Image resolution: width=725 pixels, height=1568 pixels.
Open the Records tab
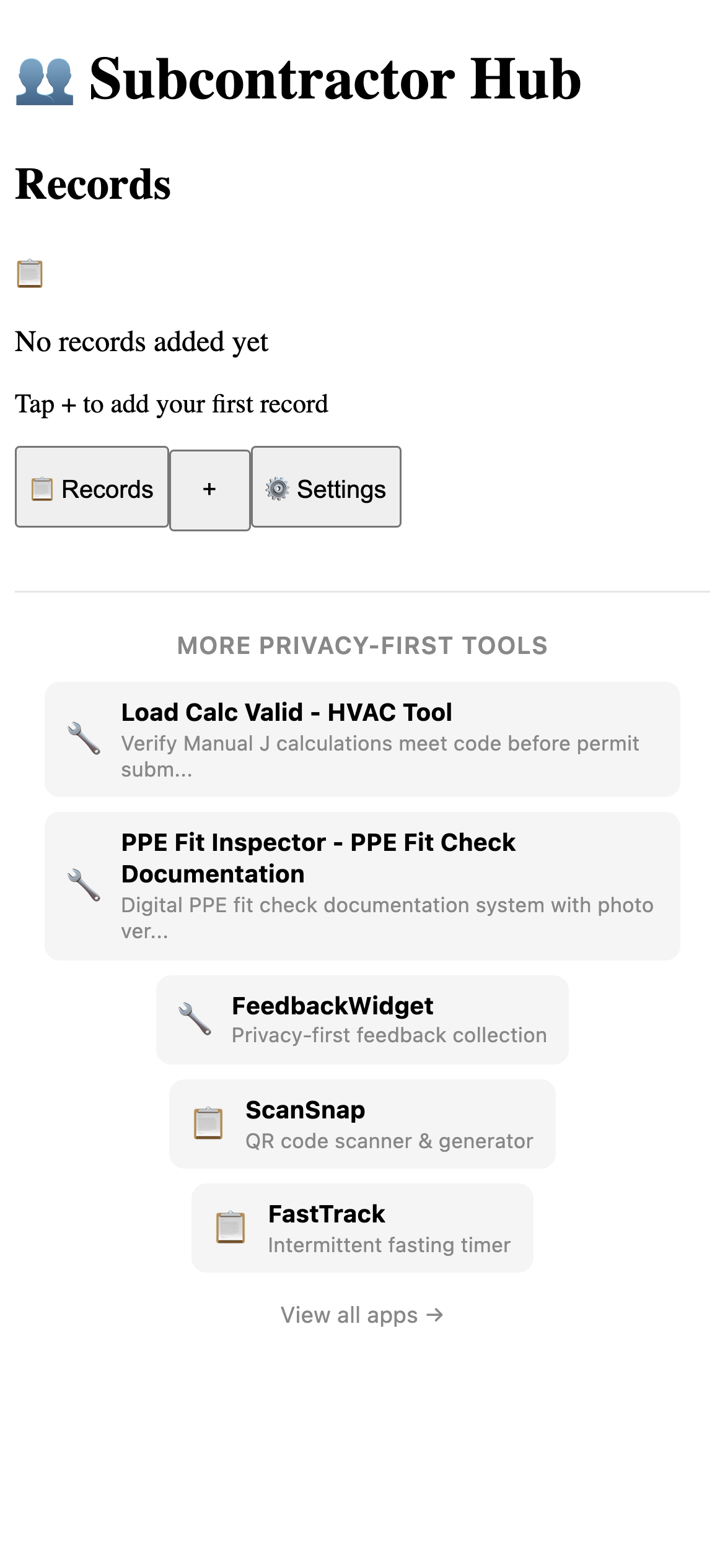[92, 489]
